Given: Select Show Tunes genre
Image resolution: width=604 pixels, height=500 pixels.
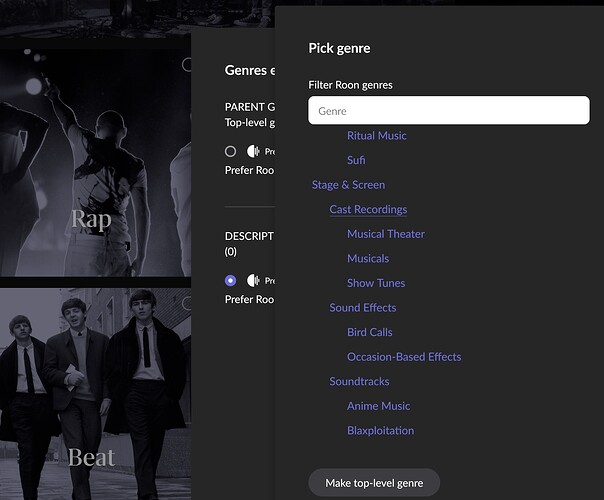Looking at the screenshot, I should pos(376,283).
